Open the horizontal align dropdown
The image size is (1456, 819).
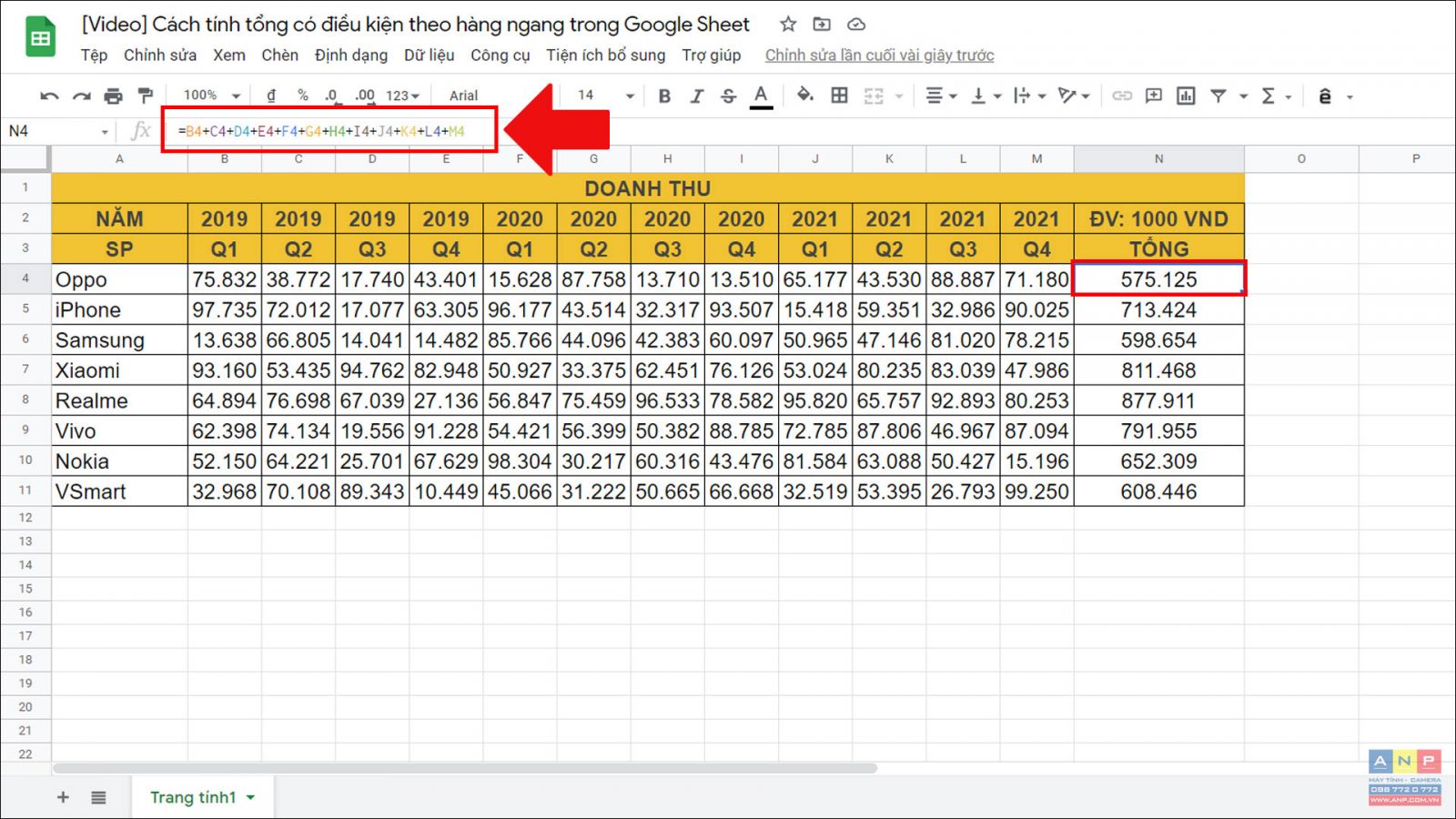tap(941, 96)
